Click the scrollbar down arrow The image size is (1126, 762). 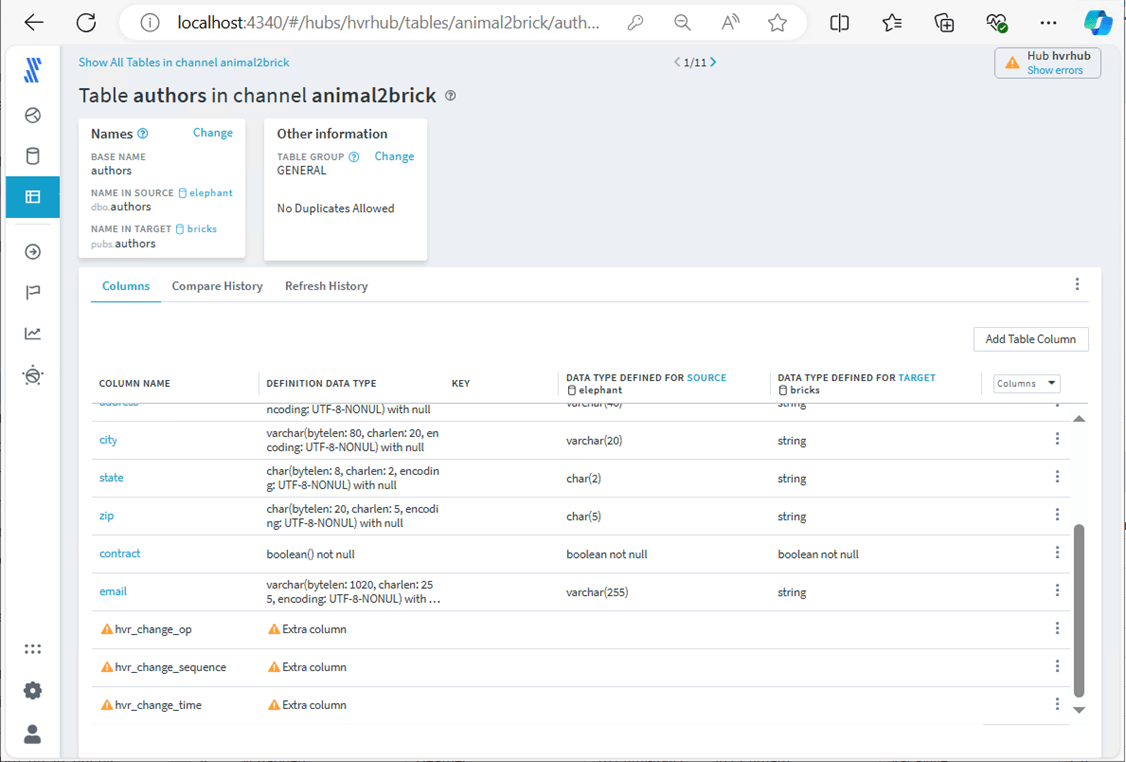coord(1079,710)
